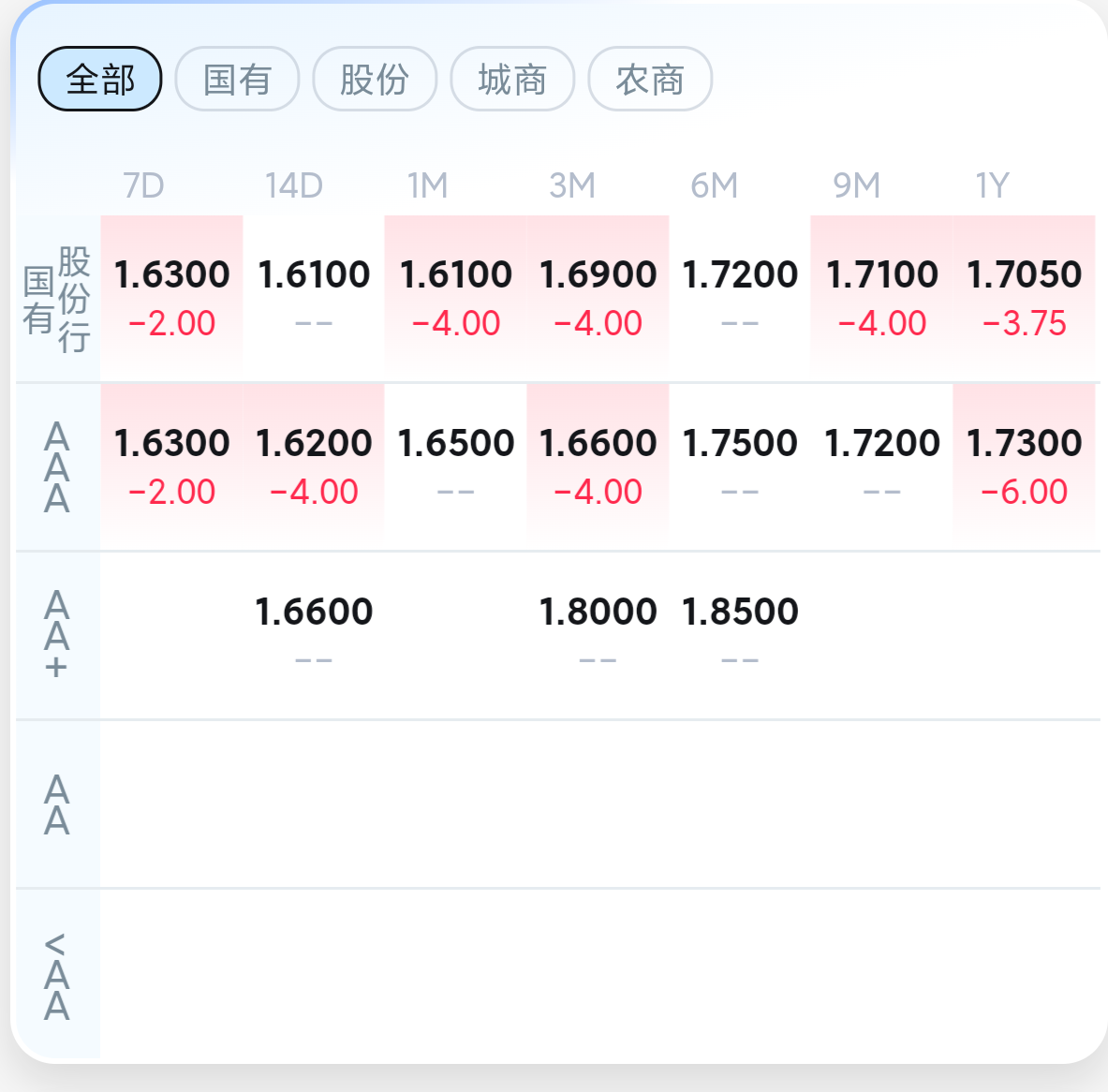Select the 国有股份行 3M cell showing 1.6900
Screen dimensions: 1108x1092
[x=598, y=298]
